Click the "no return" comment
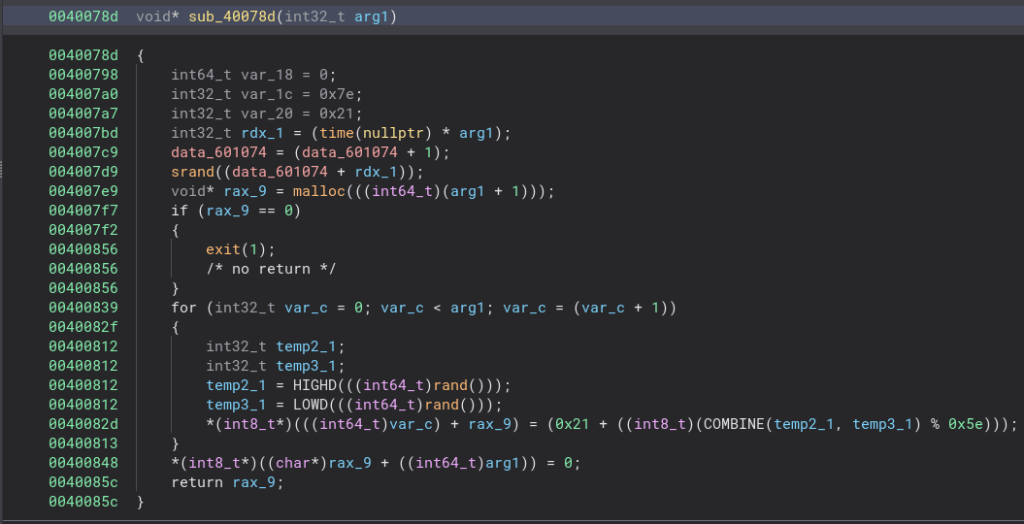Viewport: 1024px width, 524px height. pos(270,268)
